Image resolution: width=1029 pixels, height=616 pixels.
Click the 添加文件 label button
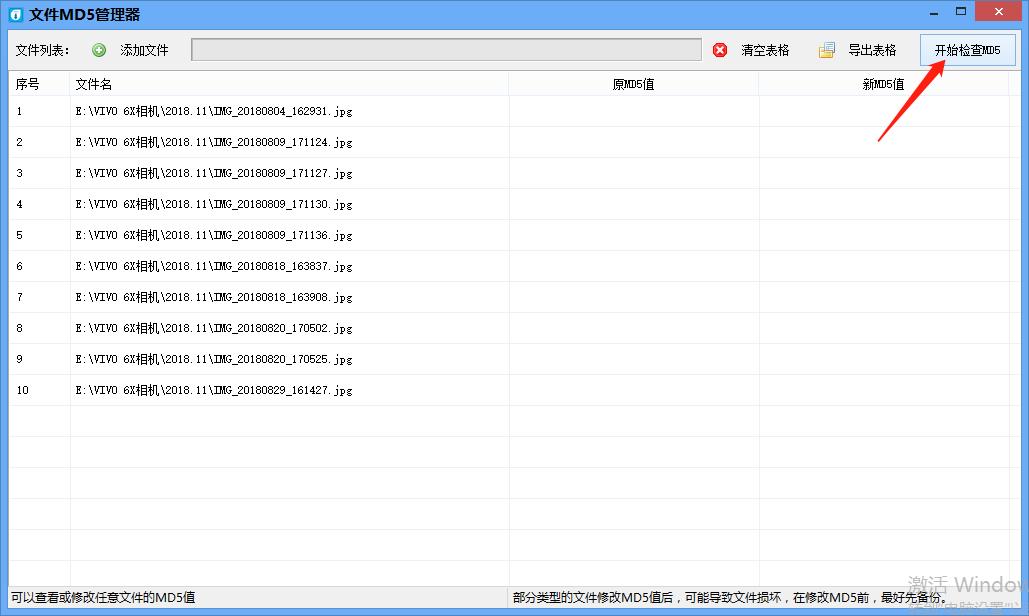pyautogui.click(x=144, y=50)
